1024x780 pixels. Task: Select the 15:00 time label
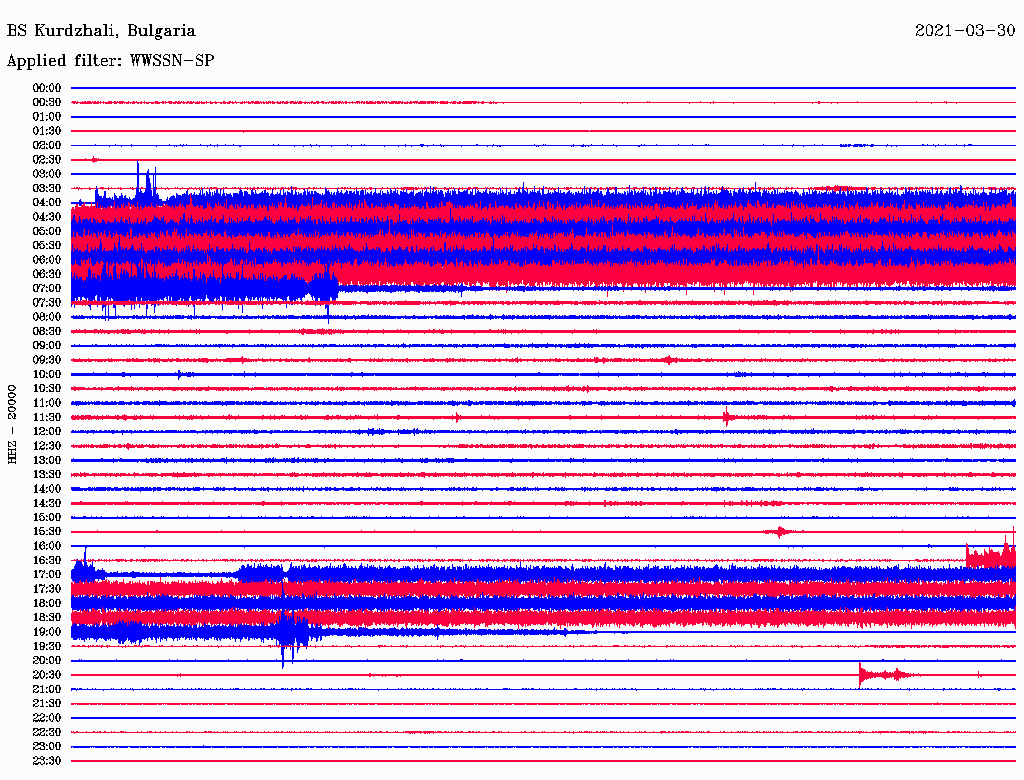[47, 517]
